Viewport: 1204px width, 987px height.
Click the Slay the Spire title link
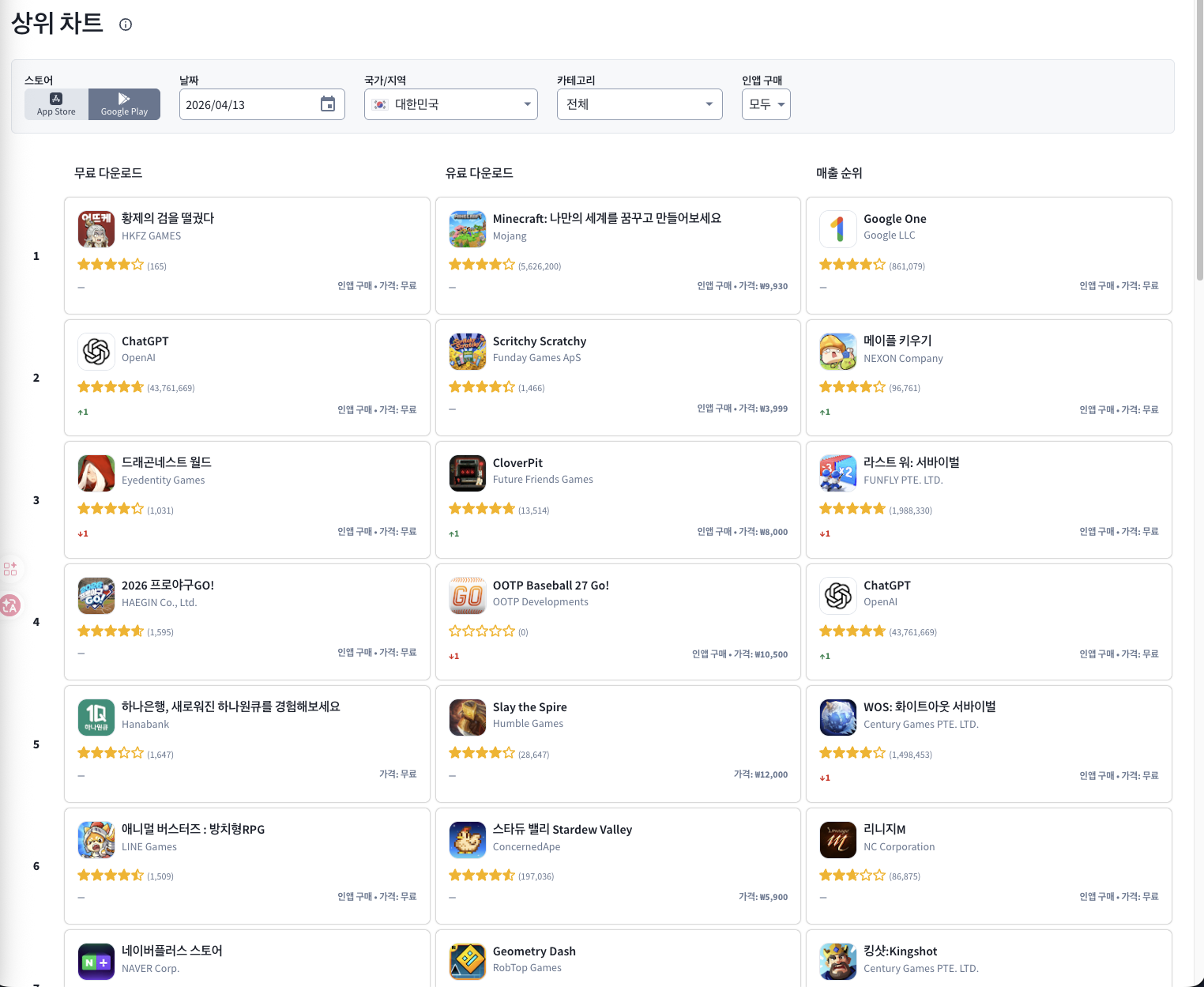pyautogui.click(x=529, y=707)
